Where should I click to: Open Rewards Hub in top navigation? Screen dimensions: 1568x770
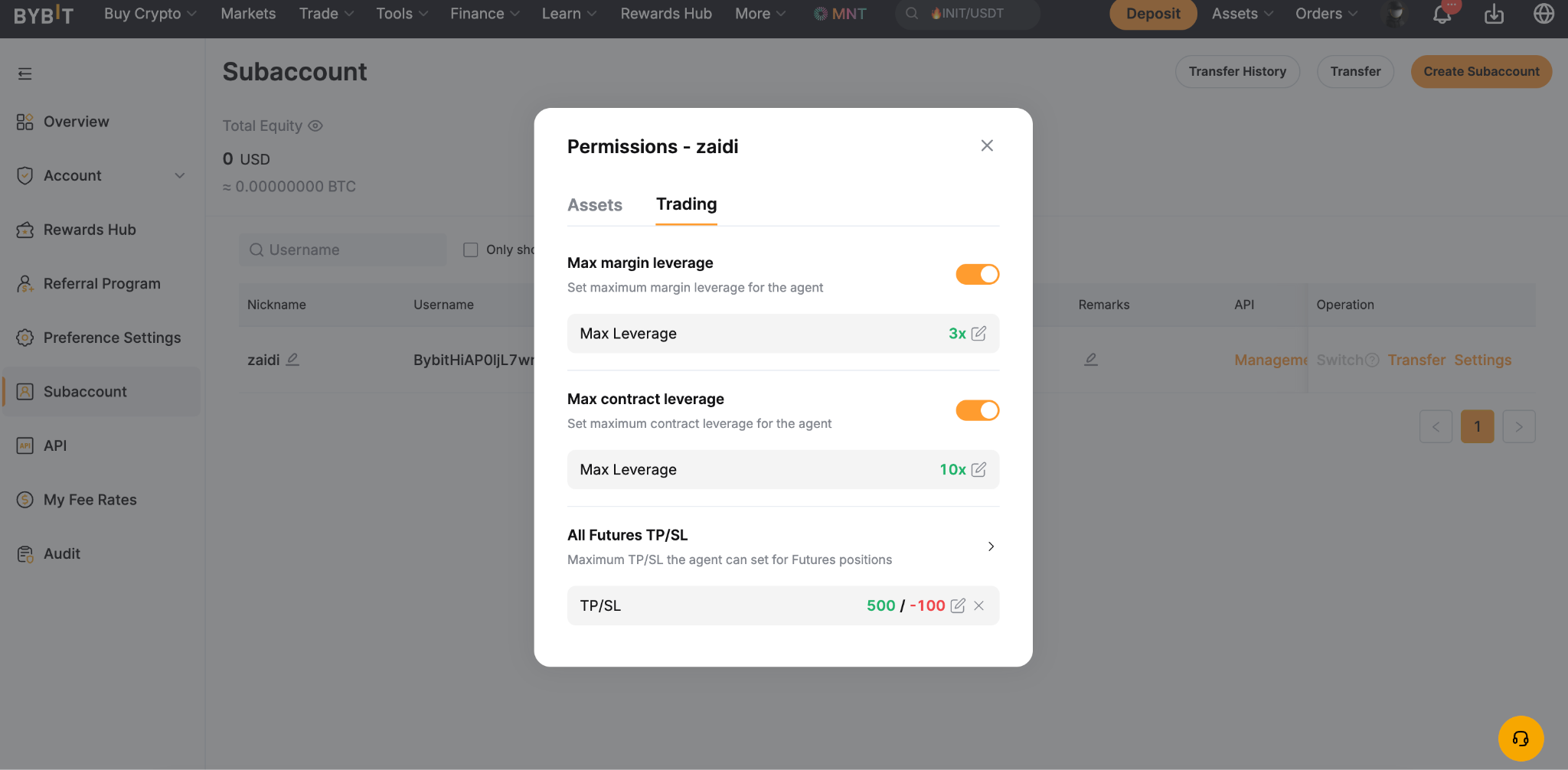click(x=666, y=14)
